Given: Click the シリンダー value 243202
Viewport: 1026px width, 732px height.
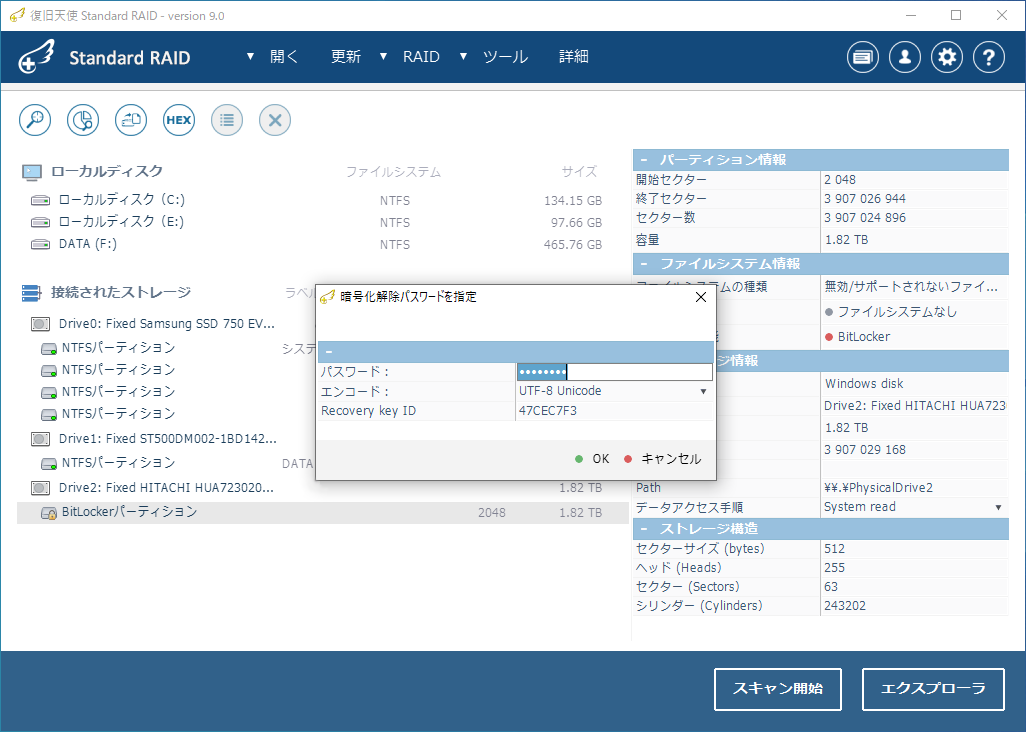Looking at the screenshot, I should click(x=845, y=606).
